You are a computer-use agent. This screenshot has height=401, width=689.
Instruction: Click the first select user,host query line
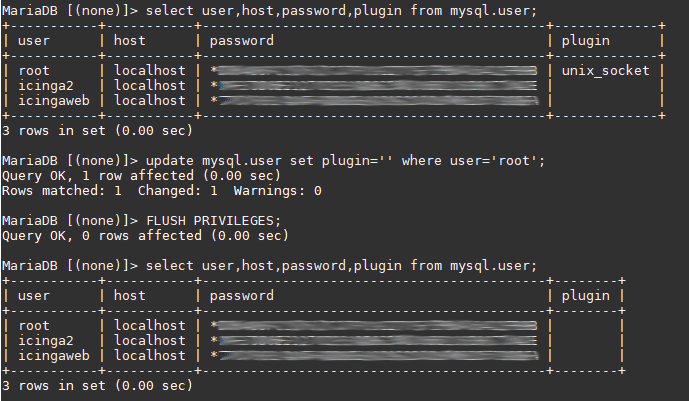tap(269, 11)
